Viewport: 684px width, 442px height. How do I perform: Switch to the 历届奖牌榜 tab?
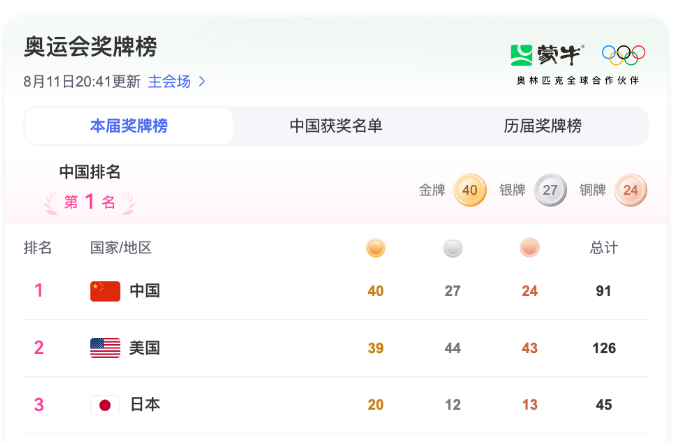click(543, 126)
